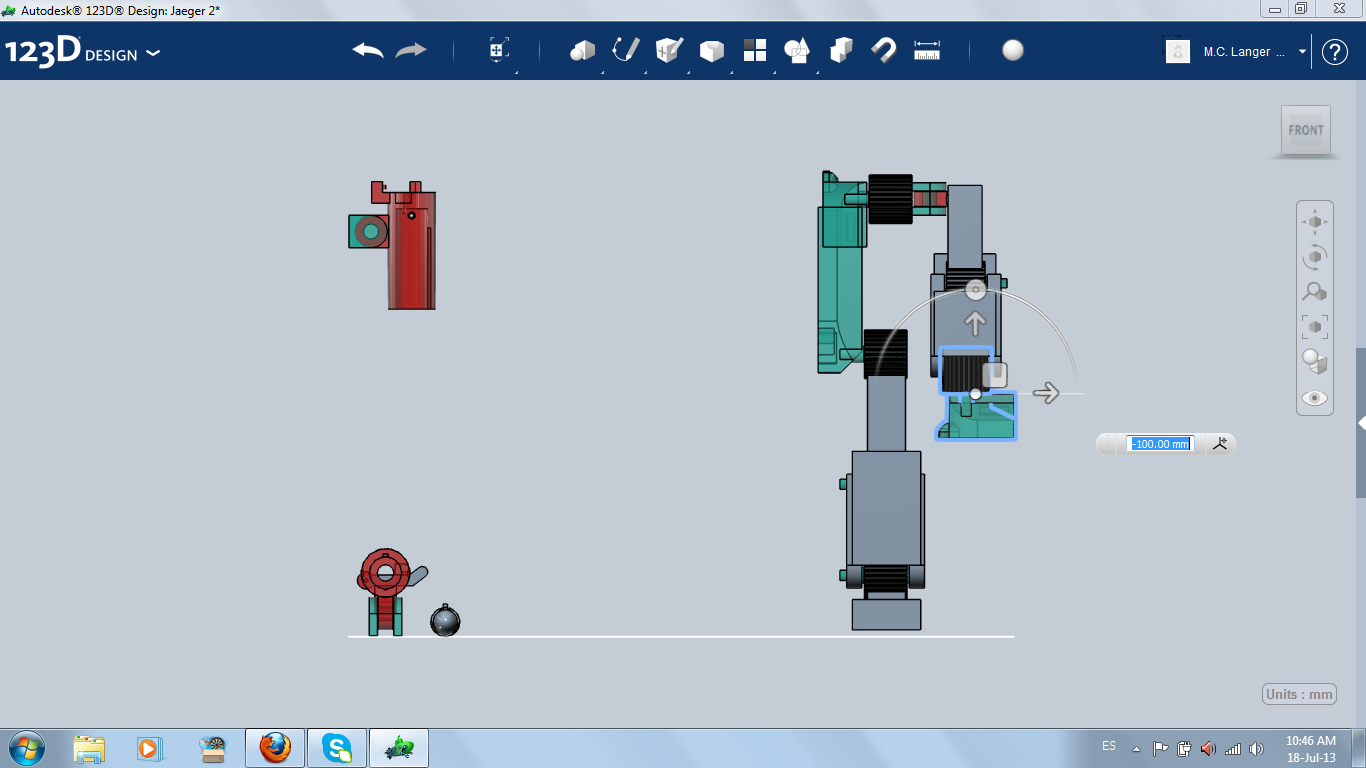Click the reorient manipulator icon beside distance
Viewport: 1366px width, 768px height.
(1219, 444)
